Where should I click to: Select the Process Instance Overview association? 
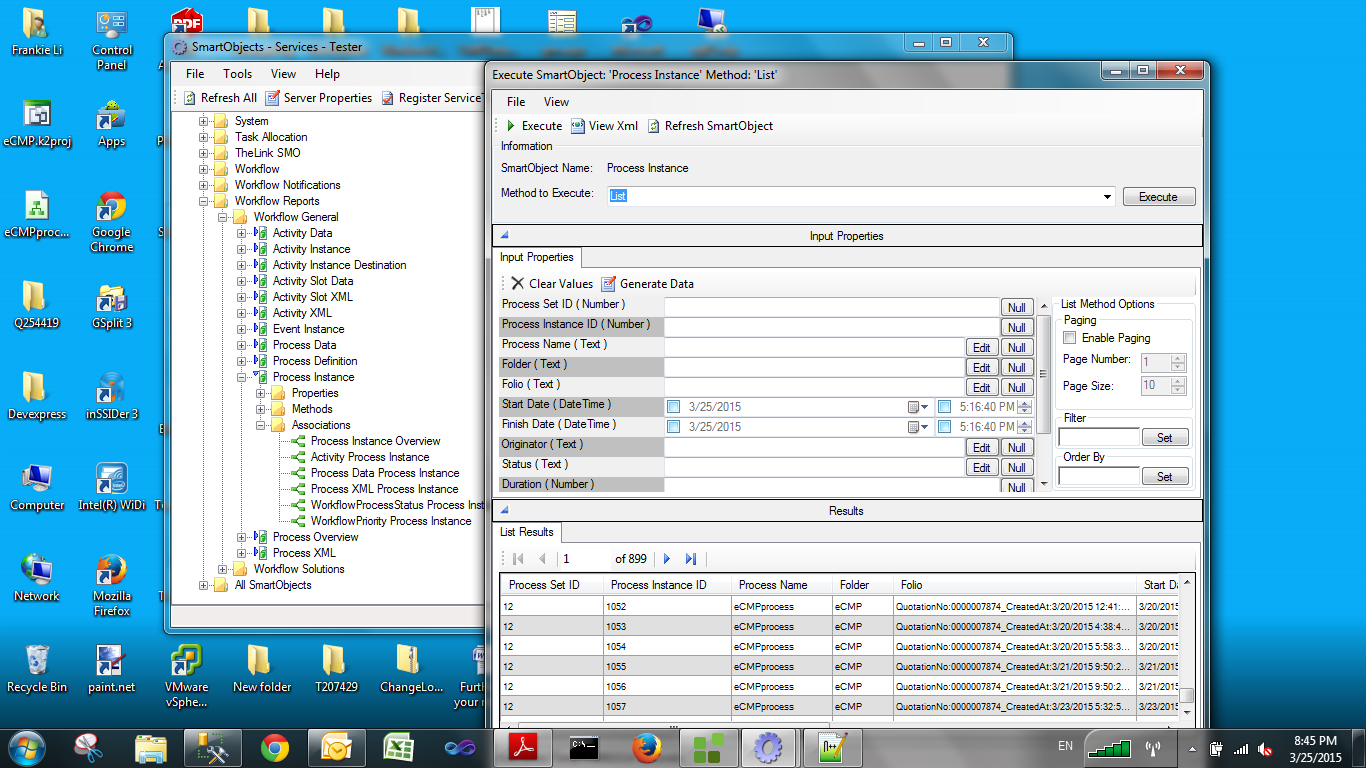point(375,441)
